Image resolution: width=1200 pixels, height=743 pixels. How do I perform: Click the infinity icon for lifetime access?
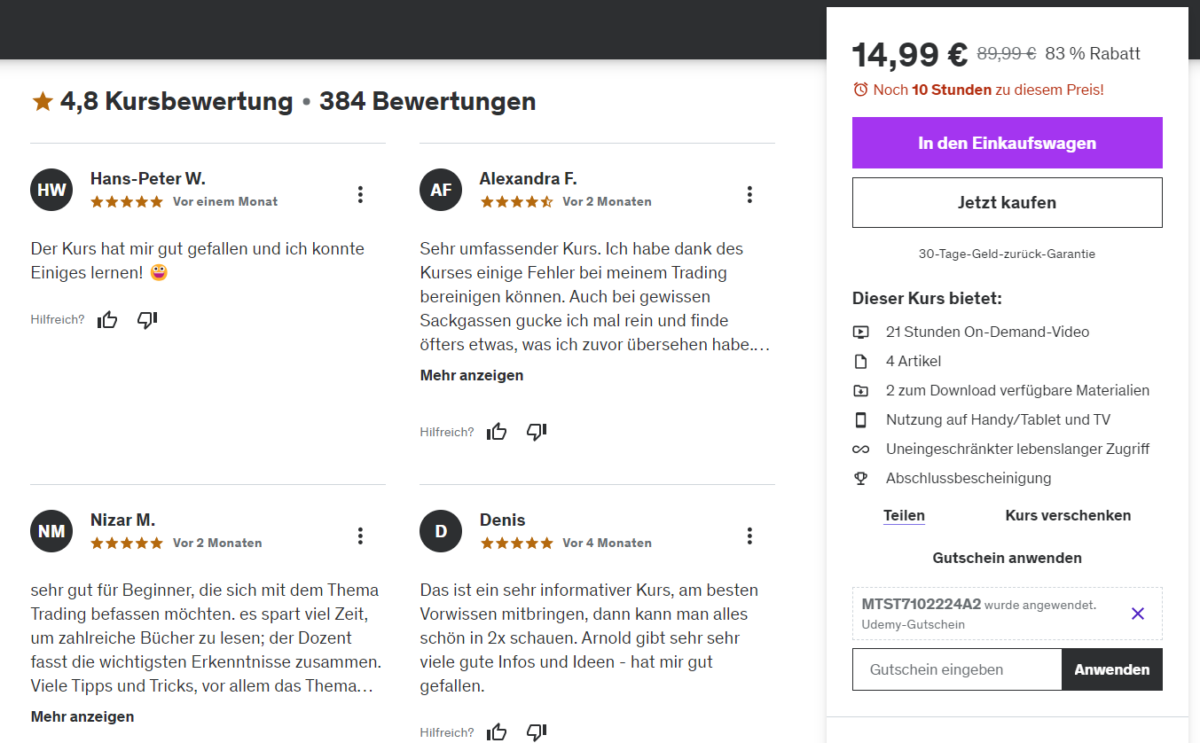[x=861, y=449]
